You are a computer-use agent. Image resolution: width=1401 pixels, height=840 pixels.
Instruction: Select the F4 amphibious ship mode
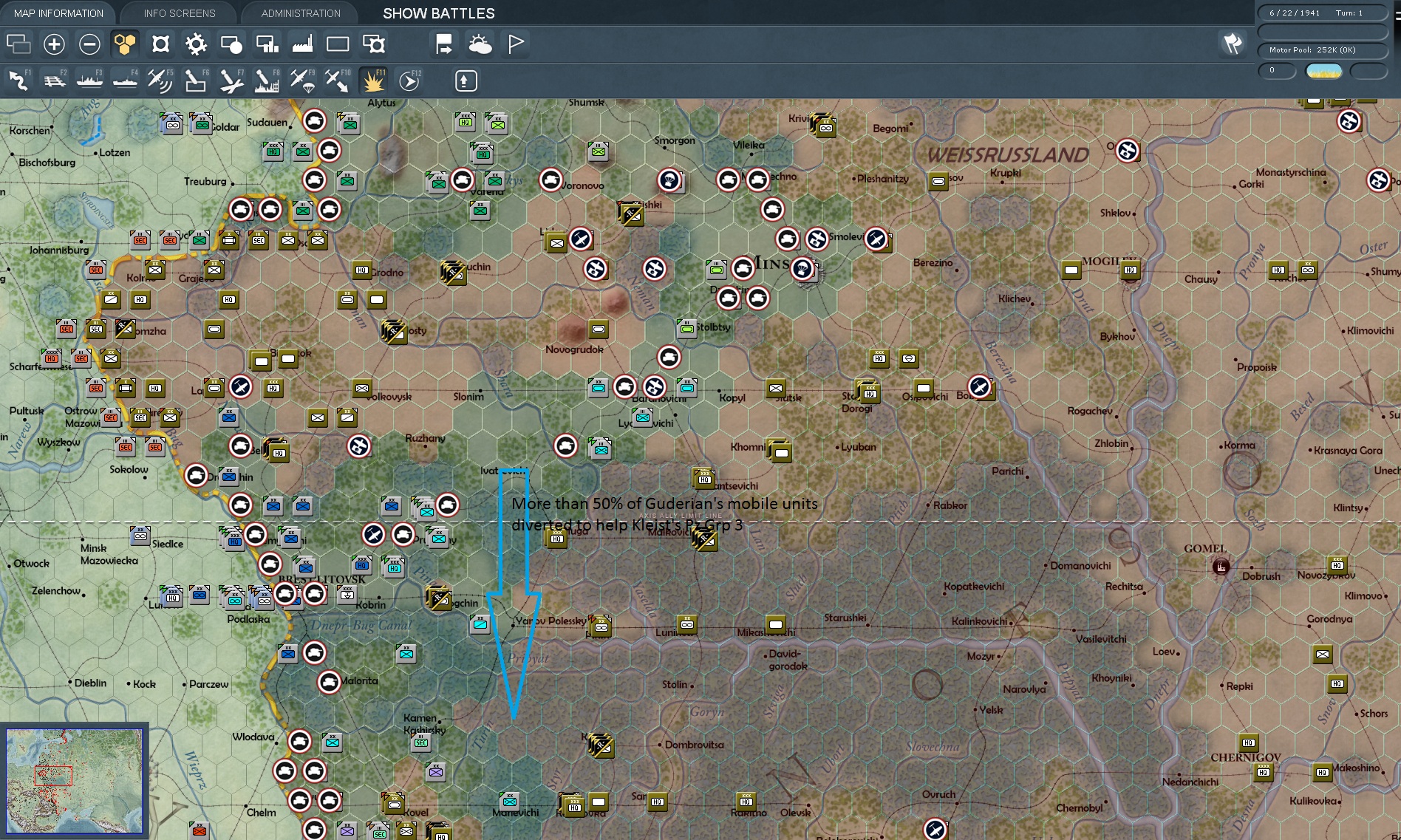pyautogui.click(x=125, y=81)
